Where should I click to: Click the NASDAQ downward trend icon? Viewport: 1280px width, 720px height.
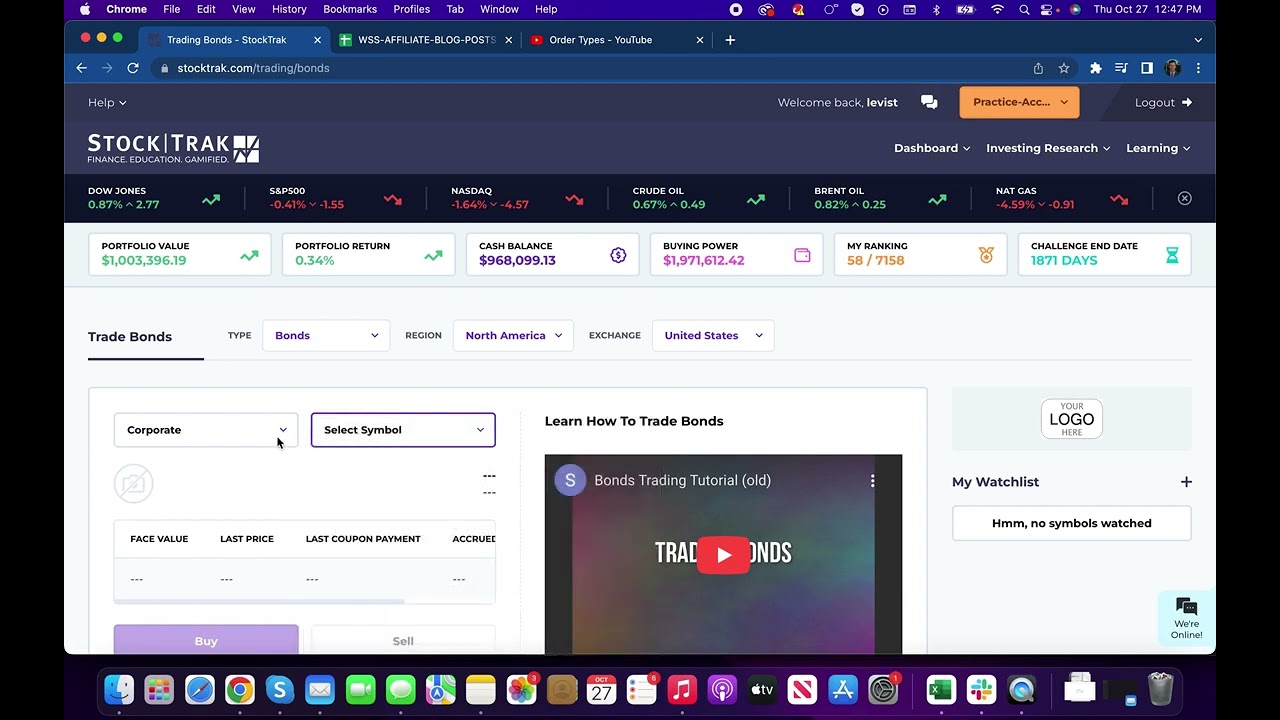point(574,200)
